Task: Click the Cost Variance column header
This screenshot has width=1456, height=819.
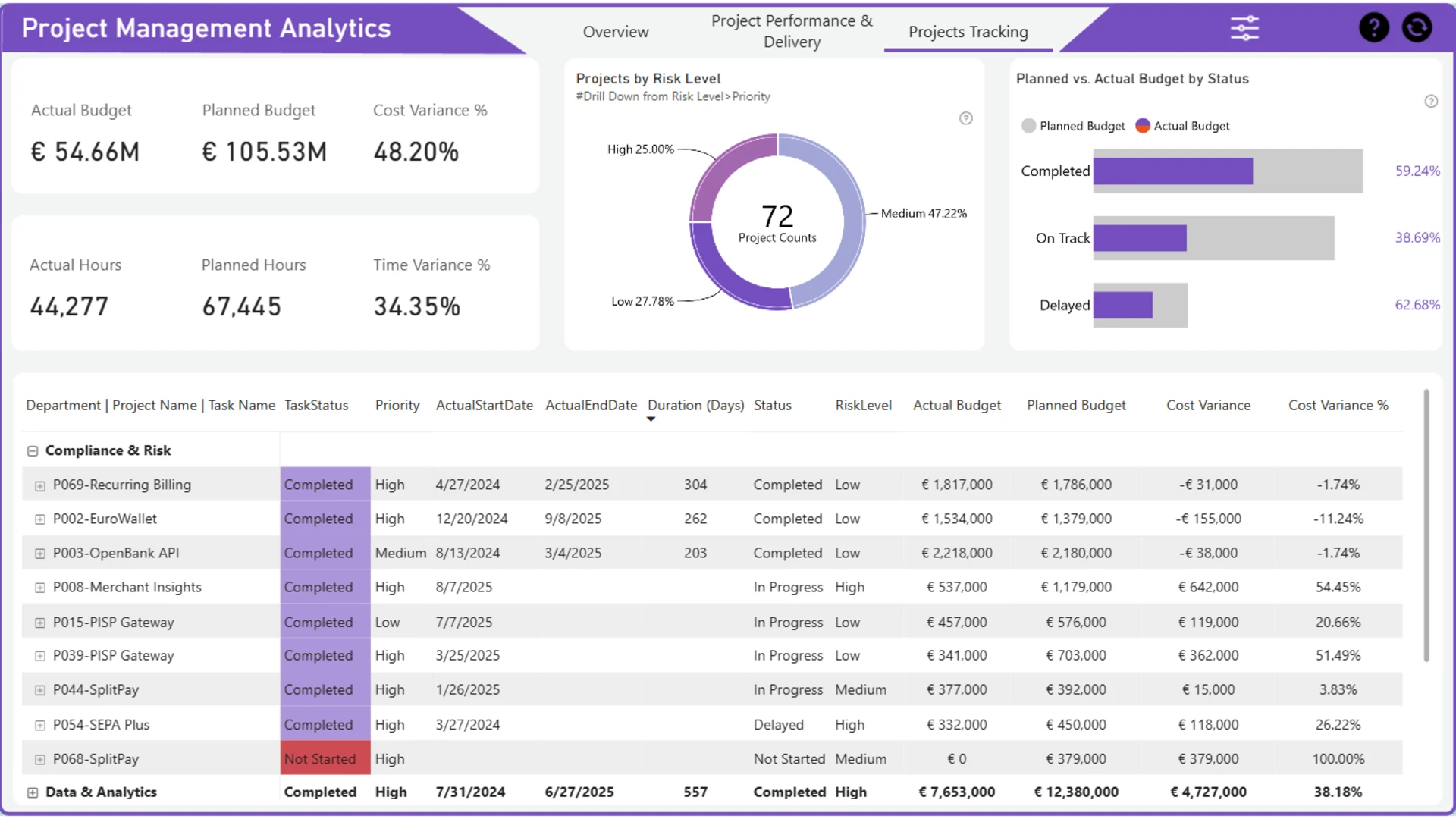Action: point(1208,406)
